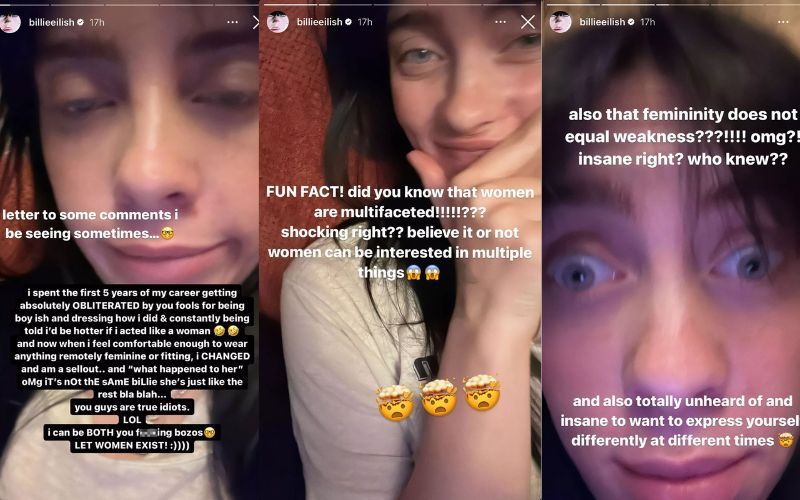Tap the 'FUN FACT! did you know' text overlay

point(399,232)
